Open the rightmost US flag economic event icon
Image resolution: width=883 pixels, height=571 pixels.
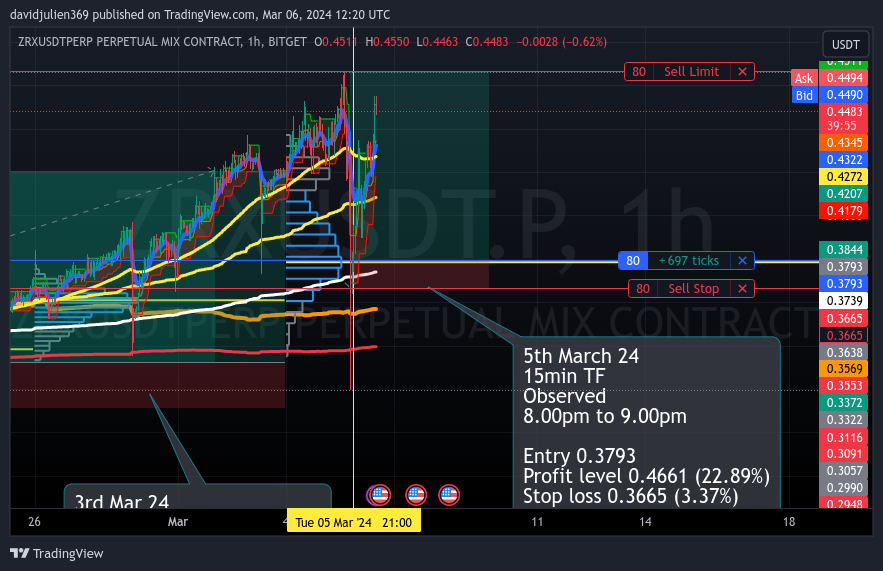coord(449,495)
